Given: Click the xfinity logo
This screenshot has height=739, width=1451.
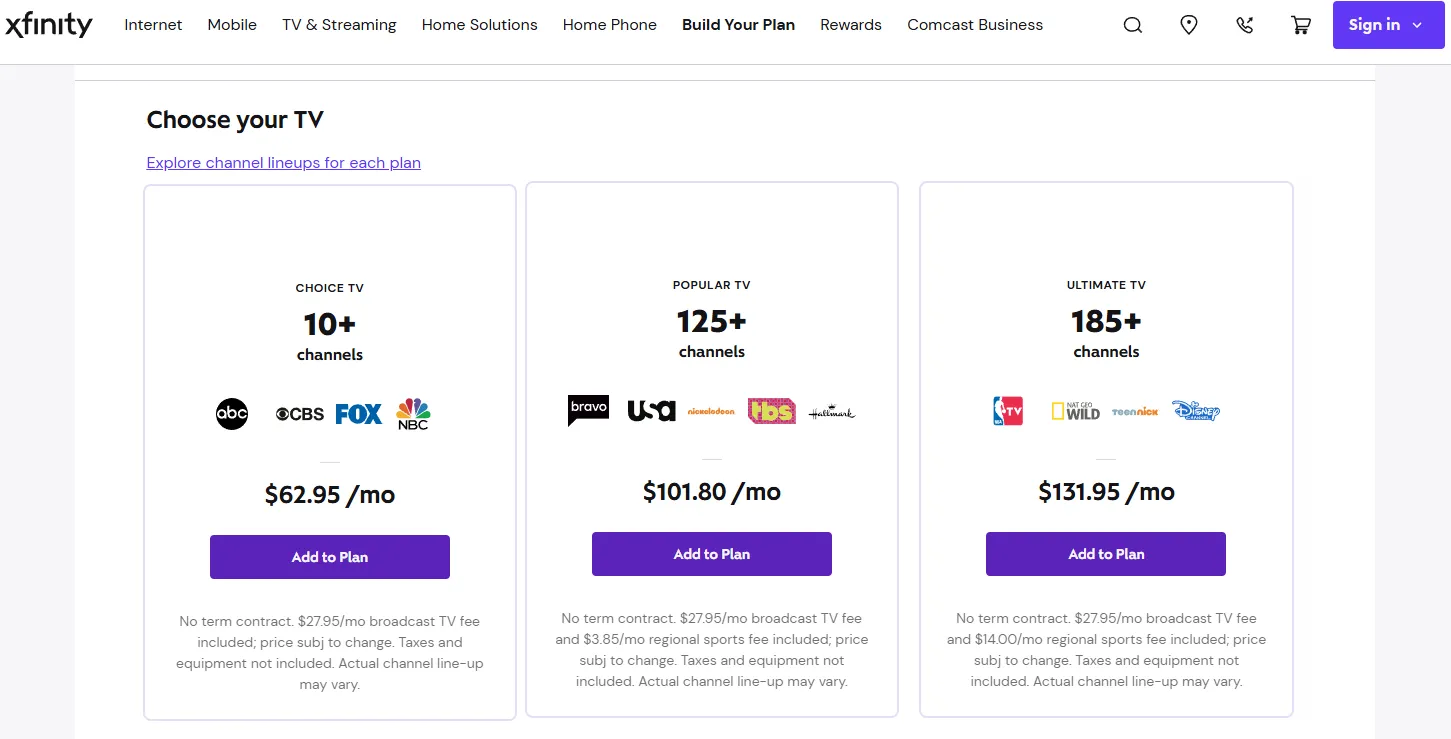Looking at the screenshot, I should tap(49, 24).
